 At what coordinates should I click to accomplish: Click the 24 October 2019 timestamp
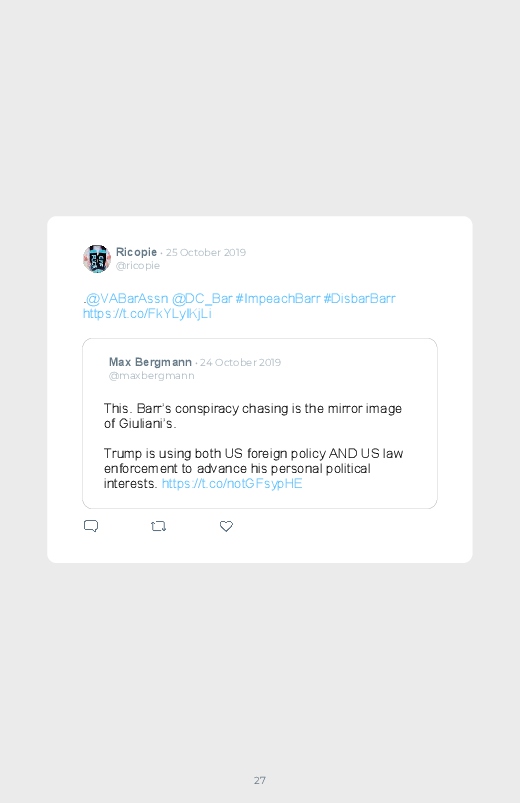click(240, 363)
